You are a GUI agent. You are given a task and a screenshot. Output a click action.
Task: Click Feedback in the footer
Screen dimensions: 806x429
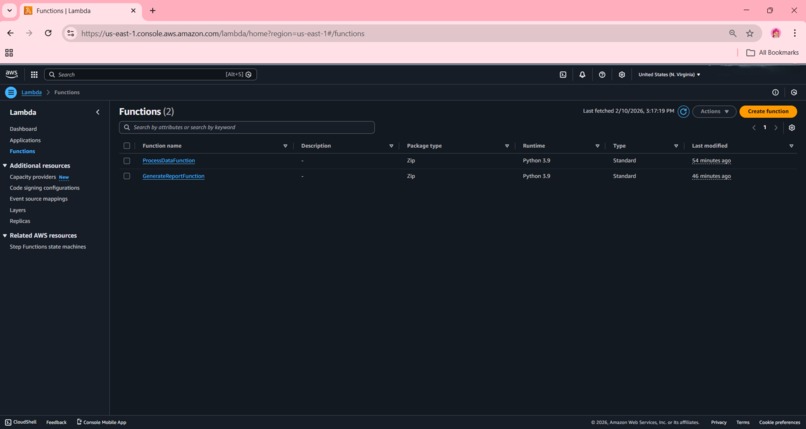tap(57, 422)
